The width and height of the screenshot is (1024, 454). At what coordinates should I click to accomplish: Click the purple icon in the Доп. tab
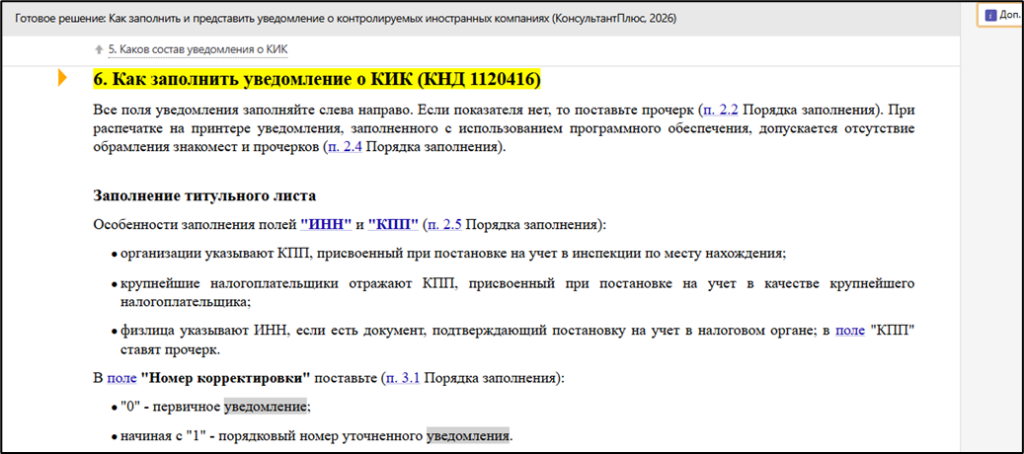[x=989, y=15]
